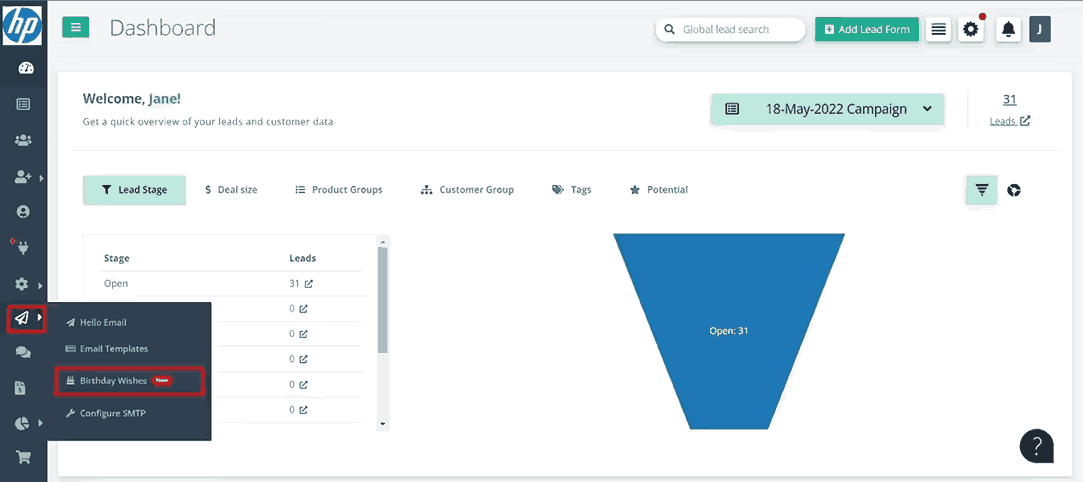Open the shopping cart icon in the sidebar
This screenshot has height=482, width=1083.
pyautogui.click(x=23, y=458)
